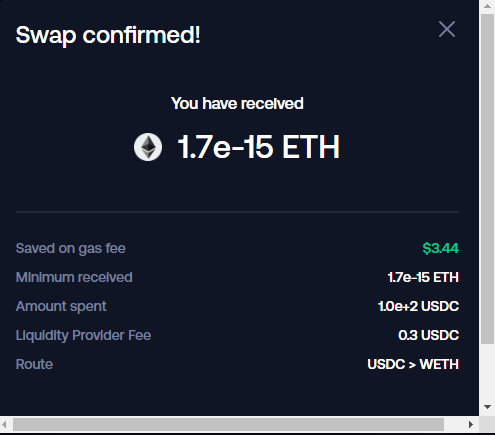
Task: Select the Route label
Action: click(x=34, y=364)
